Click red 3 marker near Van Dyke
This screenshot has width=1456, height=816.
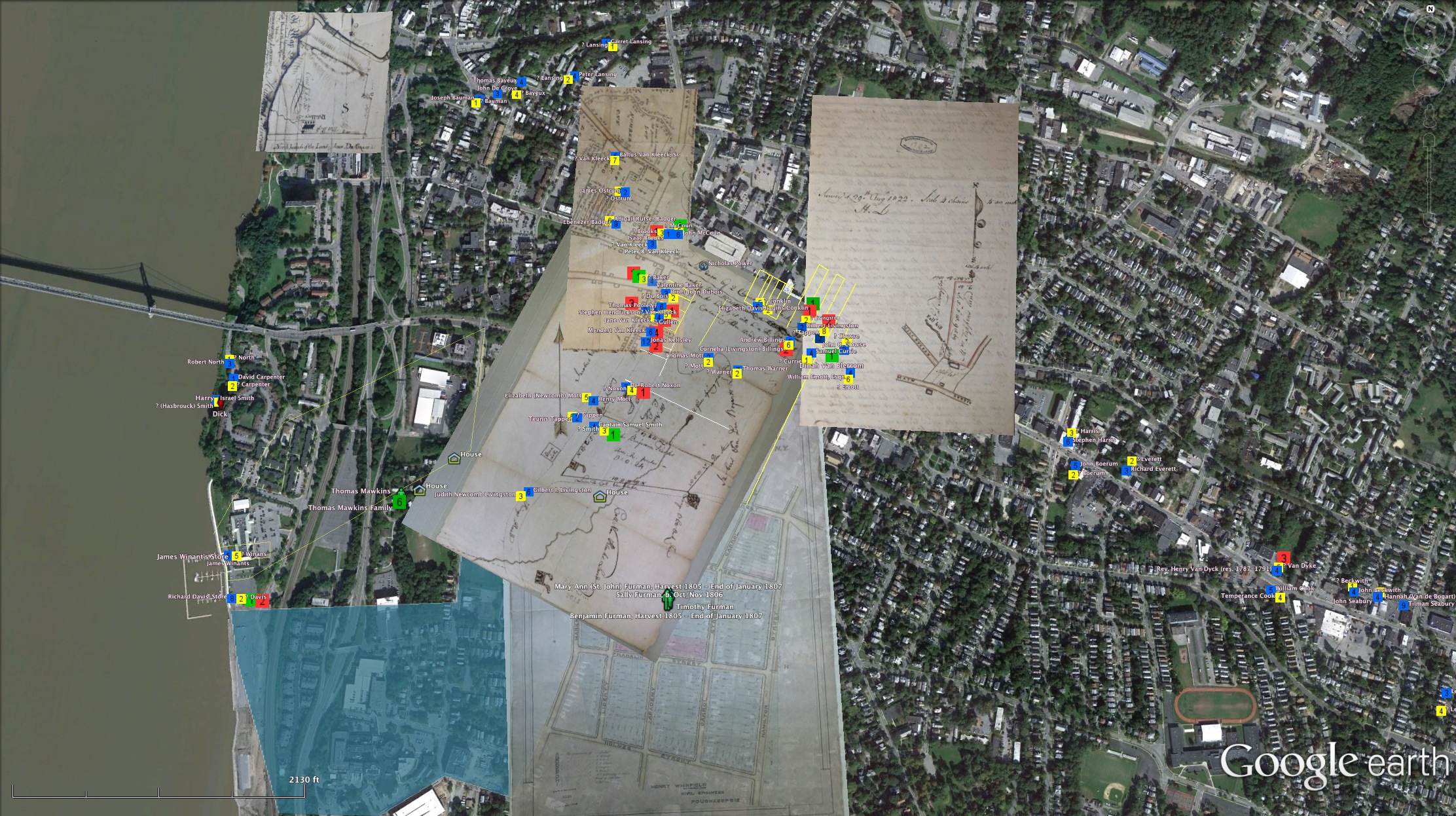(1283, 558)
